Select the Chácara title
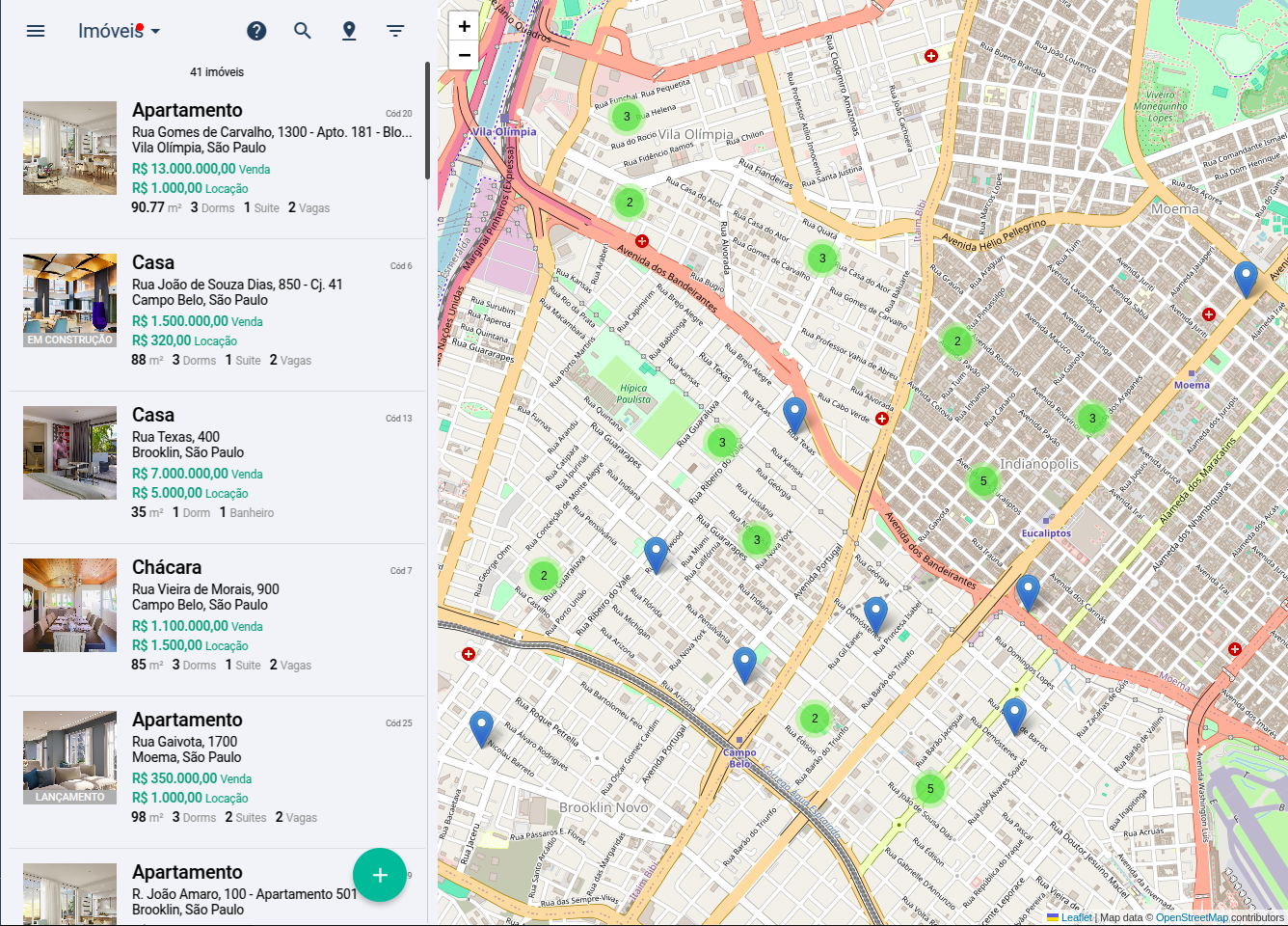1288x926 pixels. [167, 567]
